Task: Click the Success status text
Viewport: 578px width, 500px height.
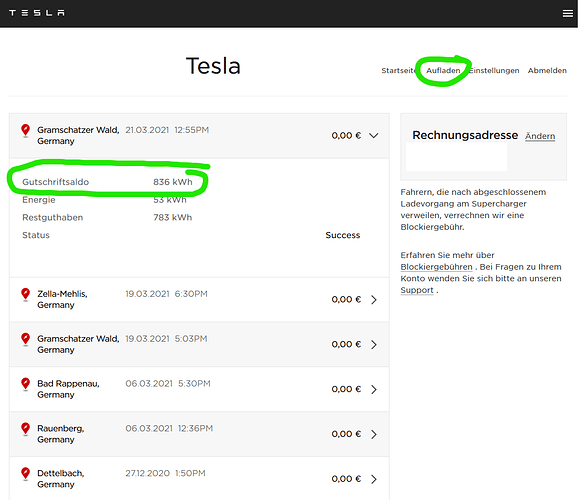Action: (x=343, y=235)
